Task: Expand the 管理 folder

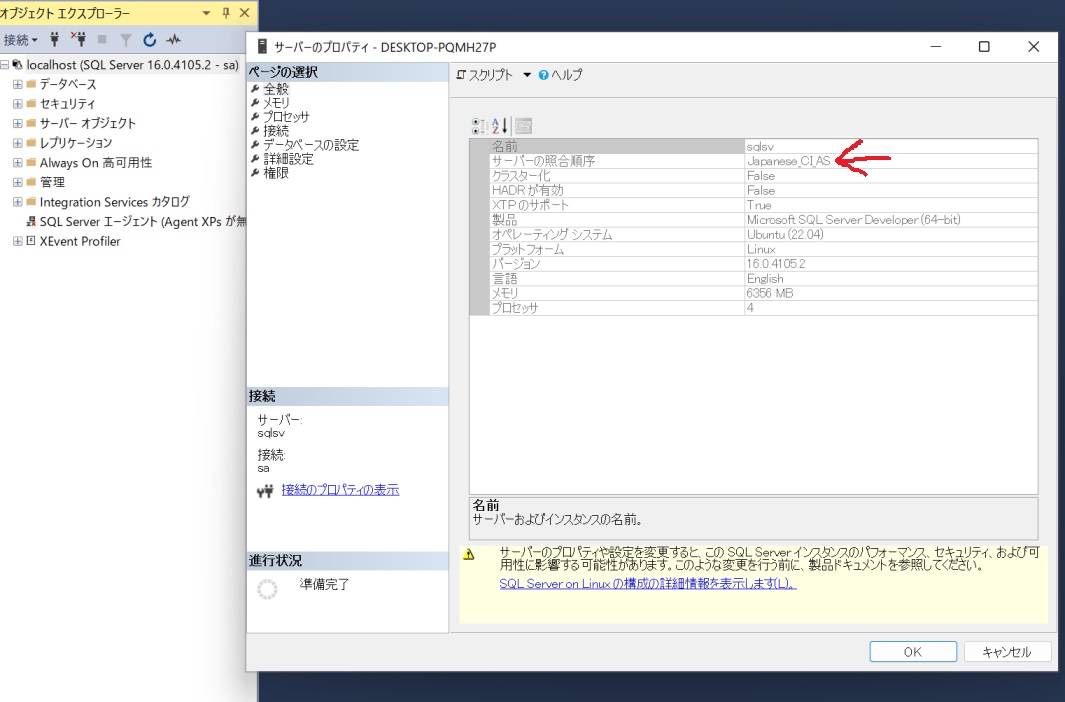Action: [18, 183]
